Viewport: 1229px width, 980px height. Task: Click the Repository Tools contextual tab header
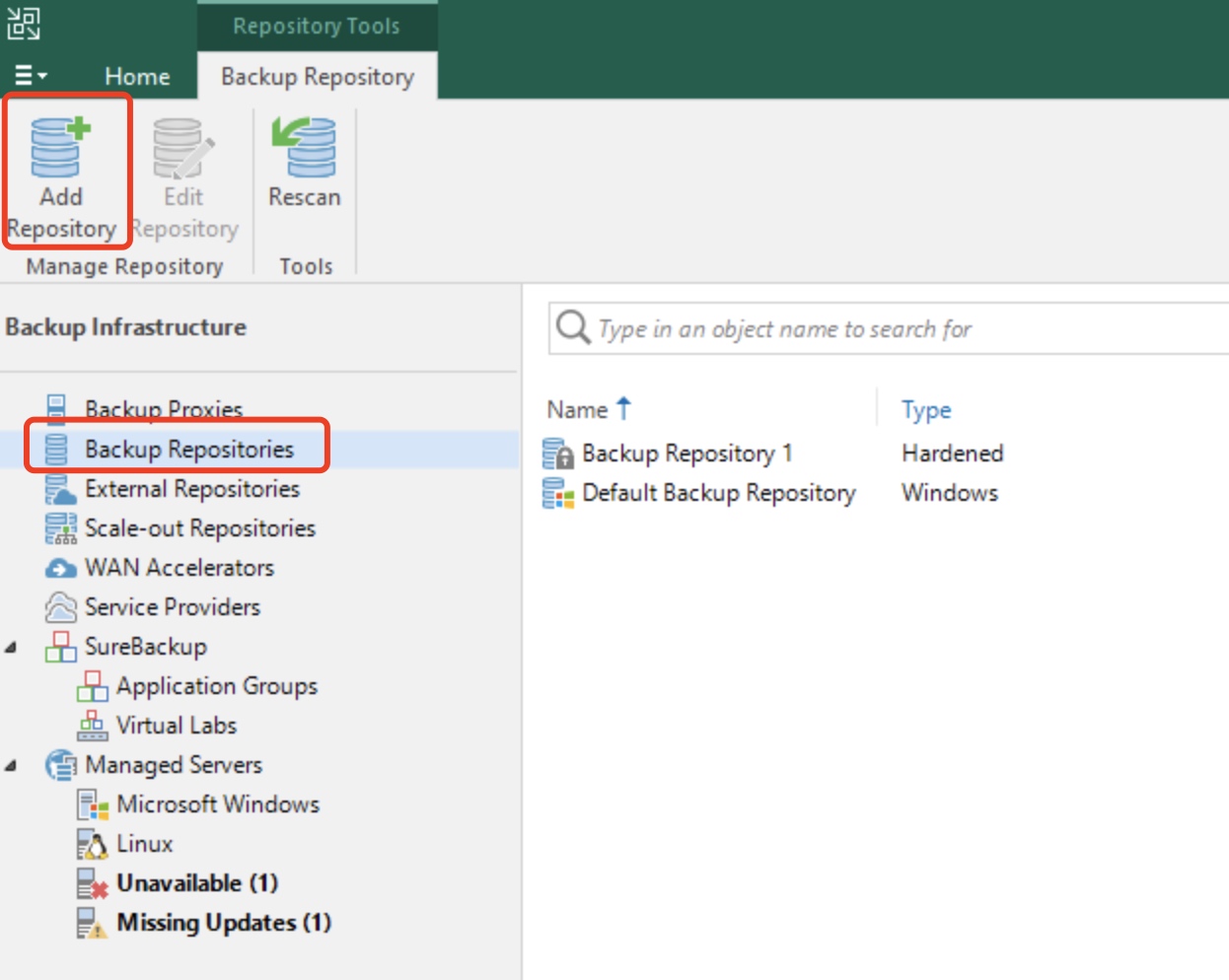point(317,26)
